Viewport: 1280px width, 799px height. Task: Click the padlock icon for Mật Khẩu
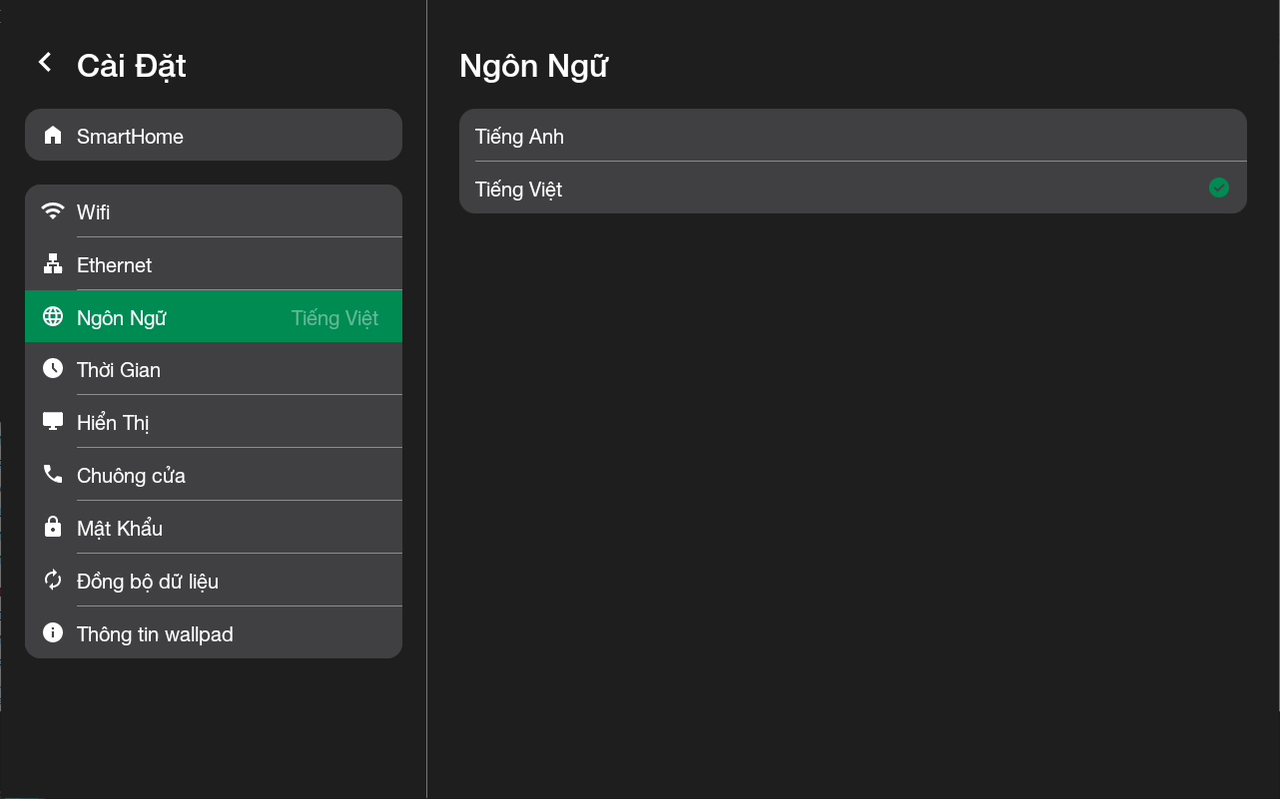point(53,527)
